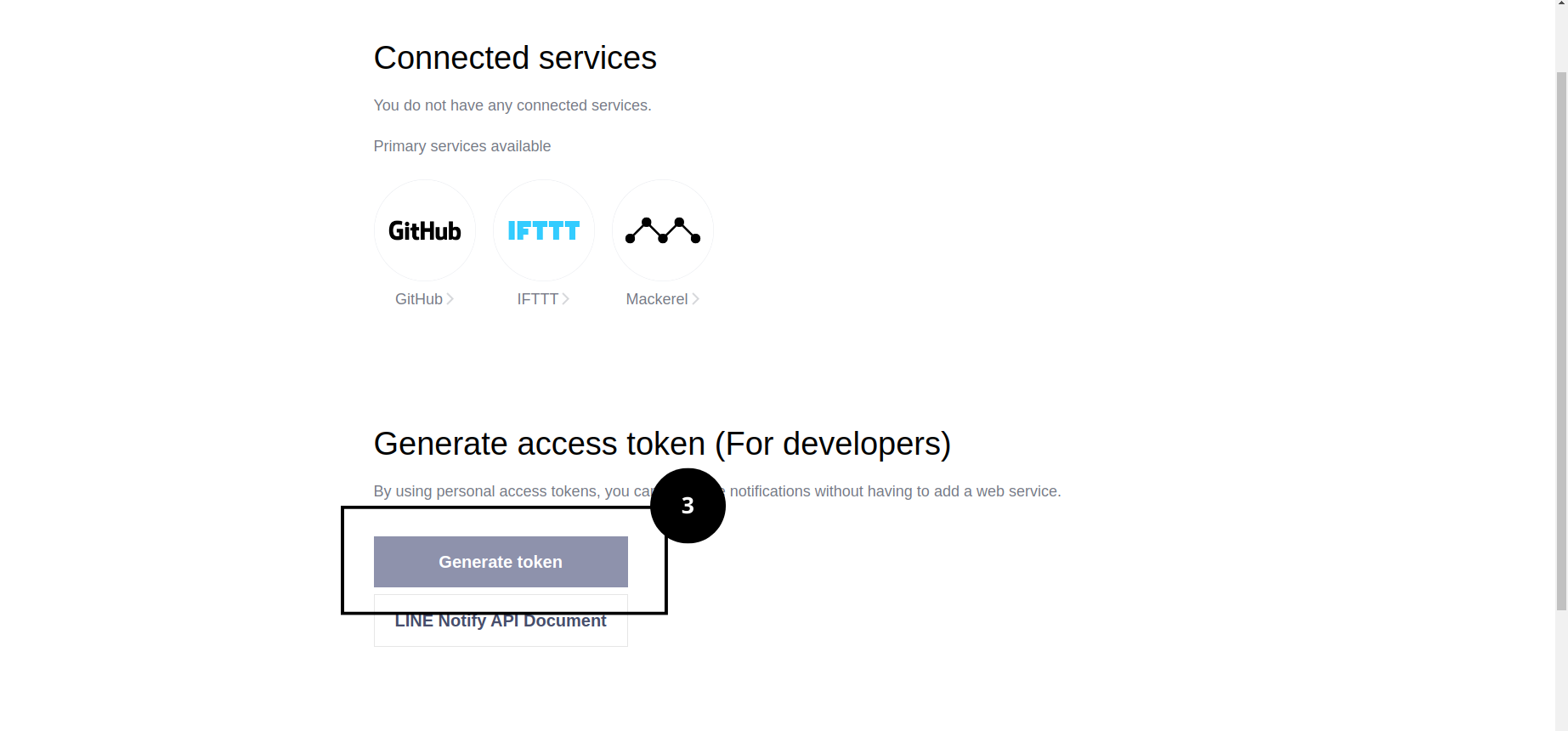This screenshot has width=1568, height=731.
Task: Expand the chevron beside Mackerel label
Action: click(695, 299)
